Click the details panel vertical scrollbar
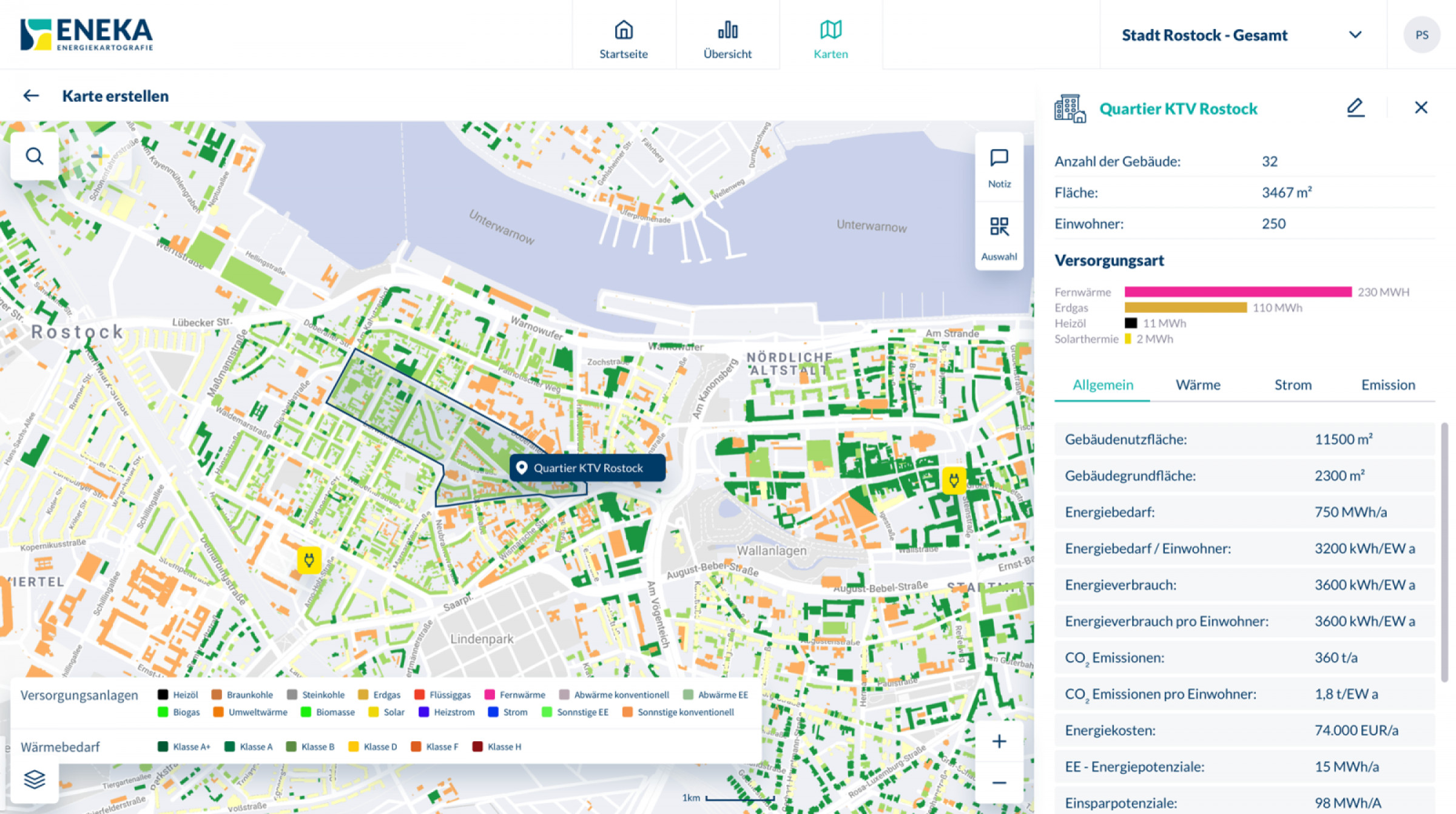Image resolution: width=1456 pixels, height=814 pixels. click(x=1444, y=552)
